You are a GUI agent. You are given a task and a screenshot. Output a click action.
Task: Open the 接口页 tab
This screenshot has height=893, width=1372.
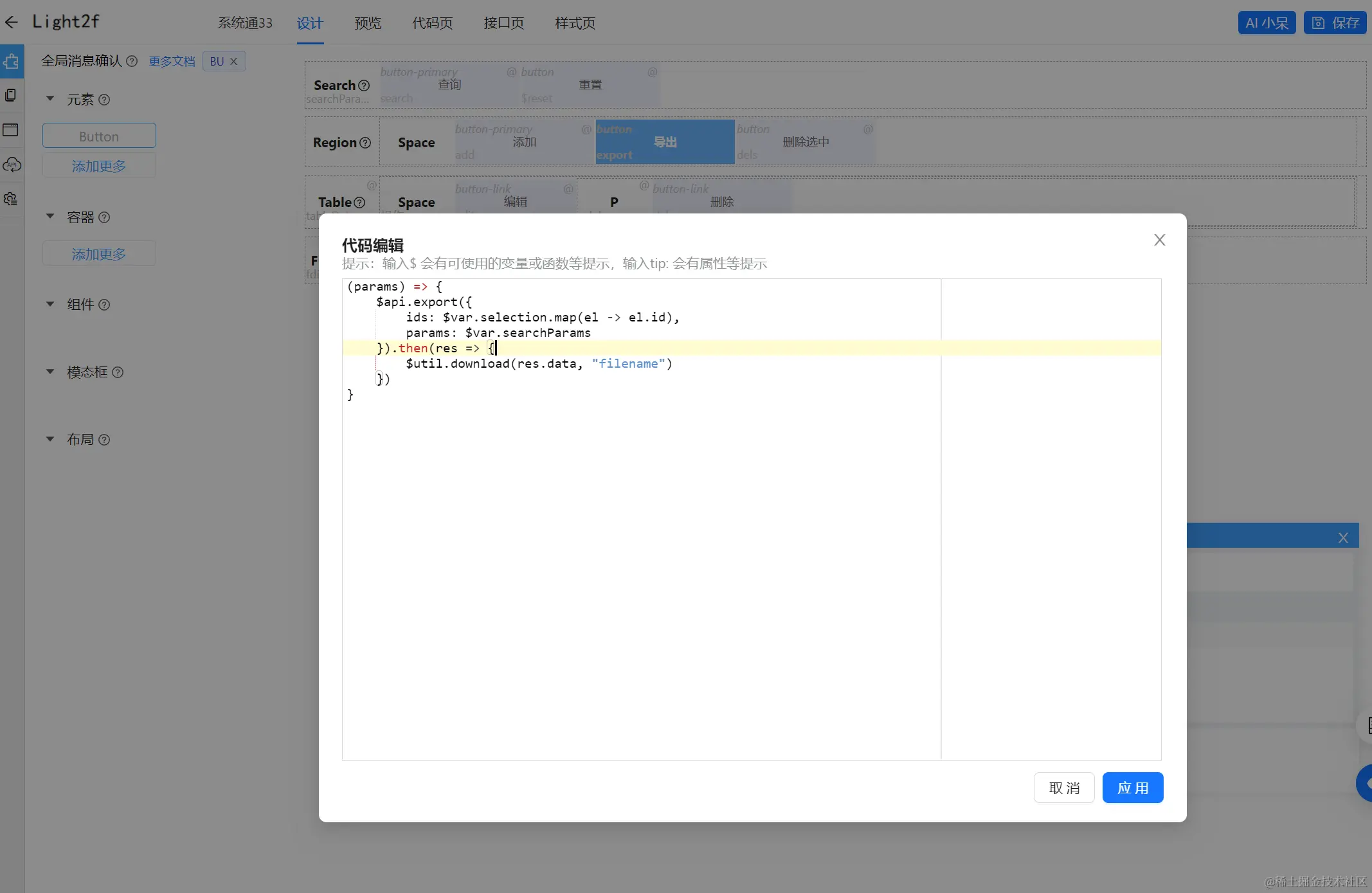pos(503,23)
